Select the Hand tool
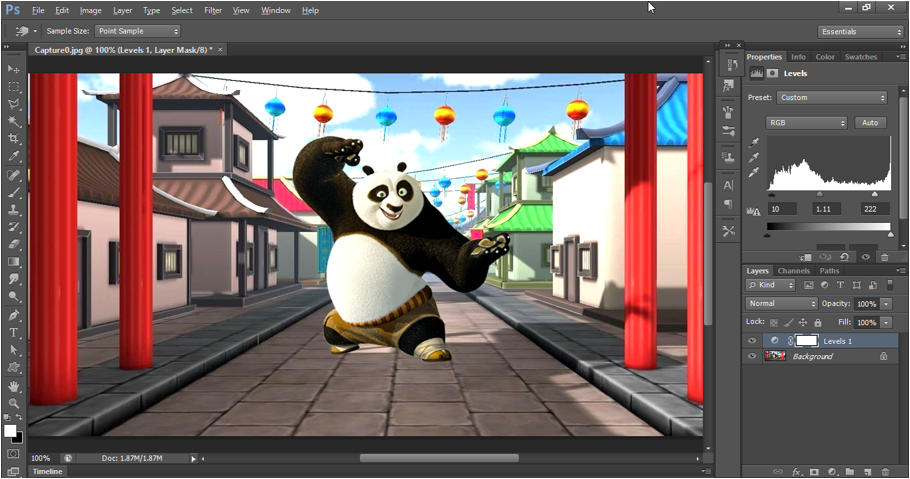The width and height of the screenshot is (910, 479). coord(13,386)
